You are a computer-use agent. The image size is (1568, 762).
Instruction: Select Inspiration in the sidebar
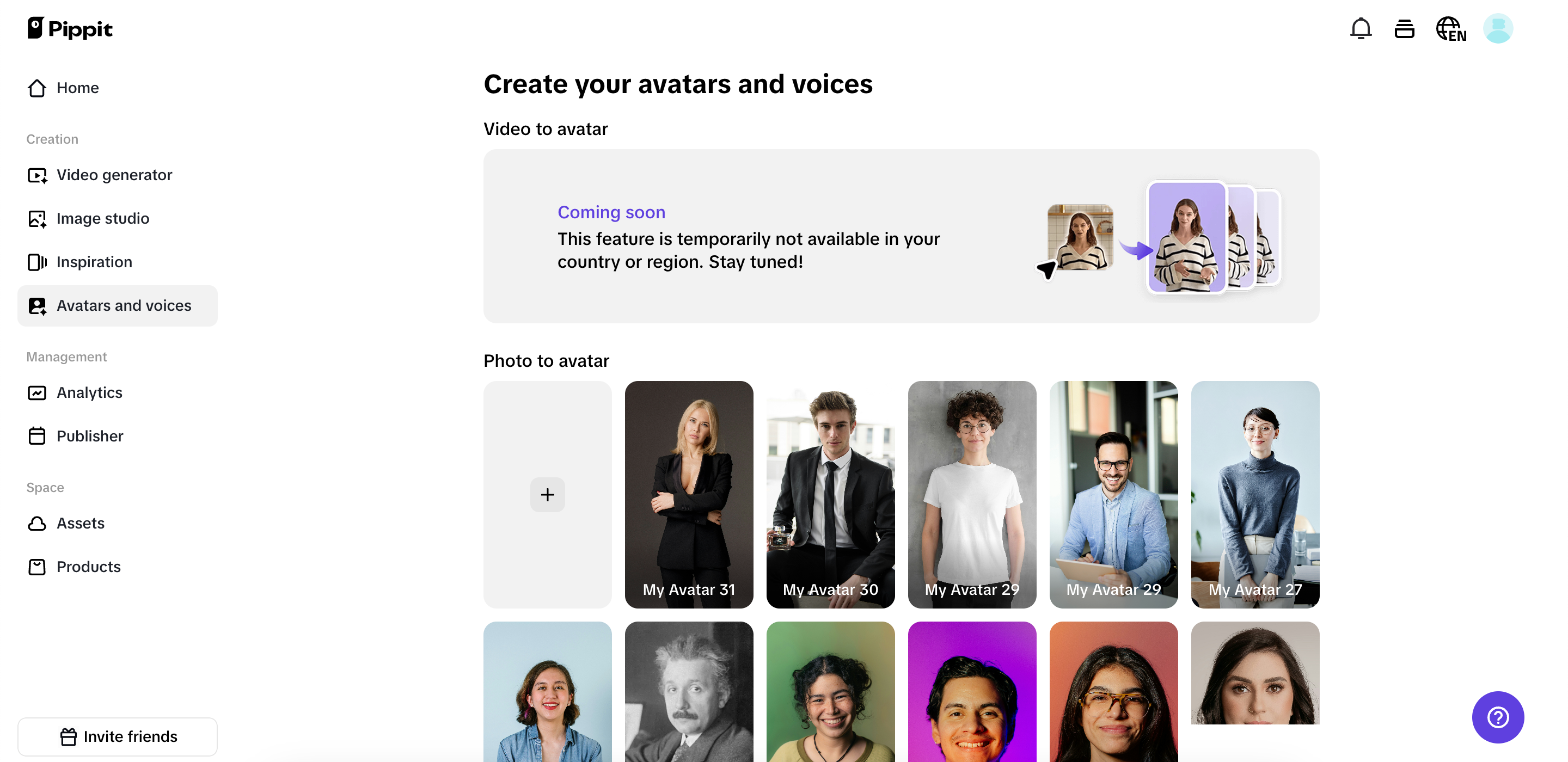[118, 262]
